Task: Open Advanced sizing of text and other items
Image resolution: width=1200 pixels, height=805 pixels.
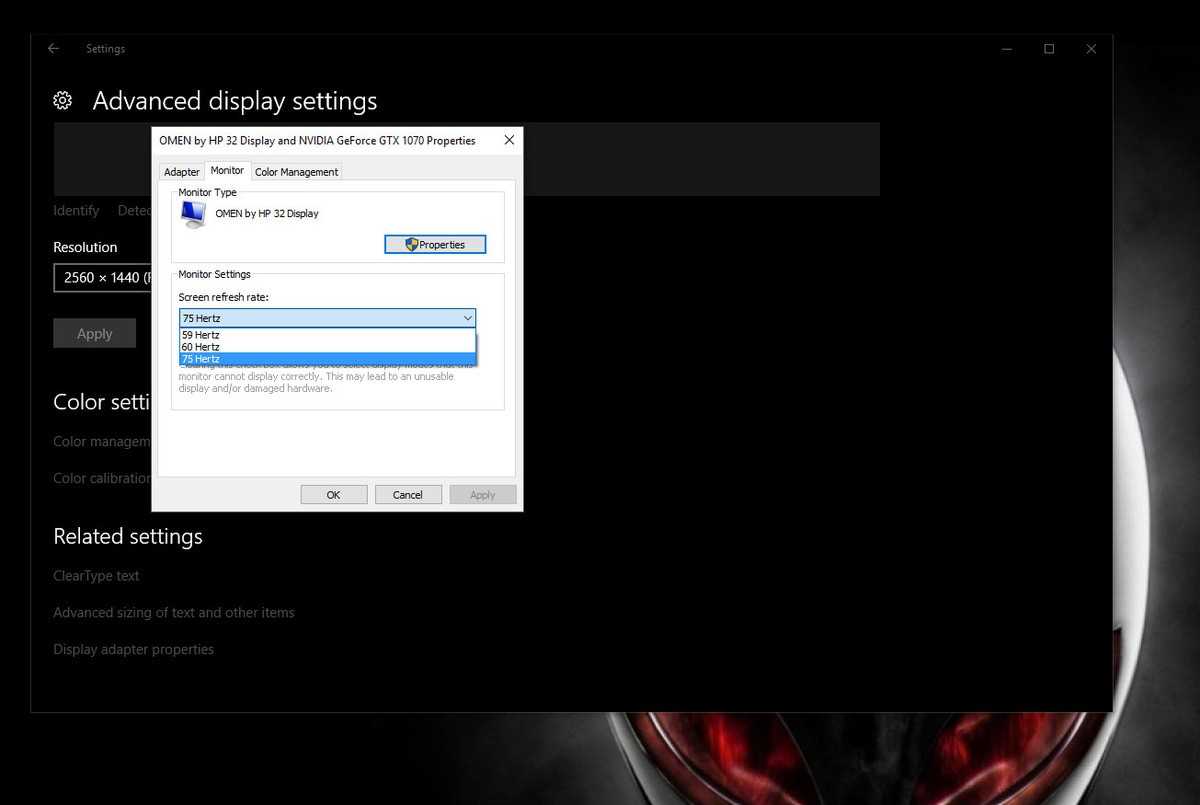Action: pyautogui.click(x=173, y=612)
